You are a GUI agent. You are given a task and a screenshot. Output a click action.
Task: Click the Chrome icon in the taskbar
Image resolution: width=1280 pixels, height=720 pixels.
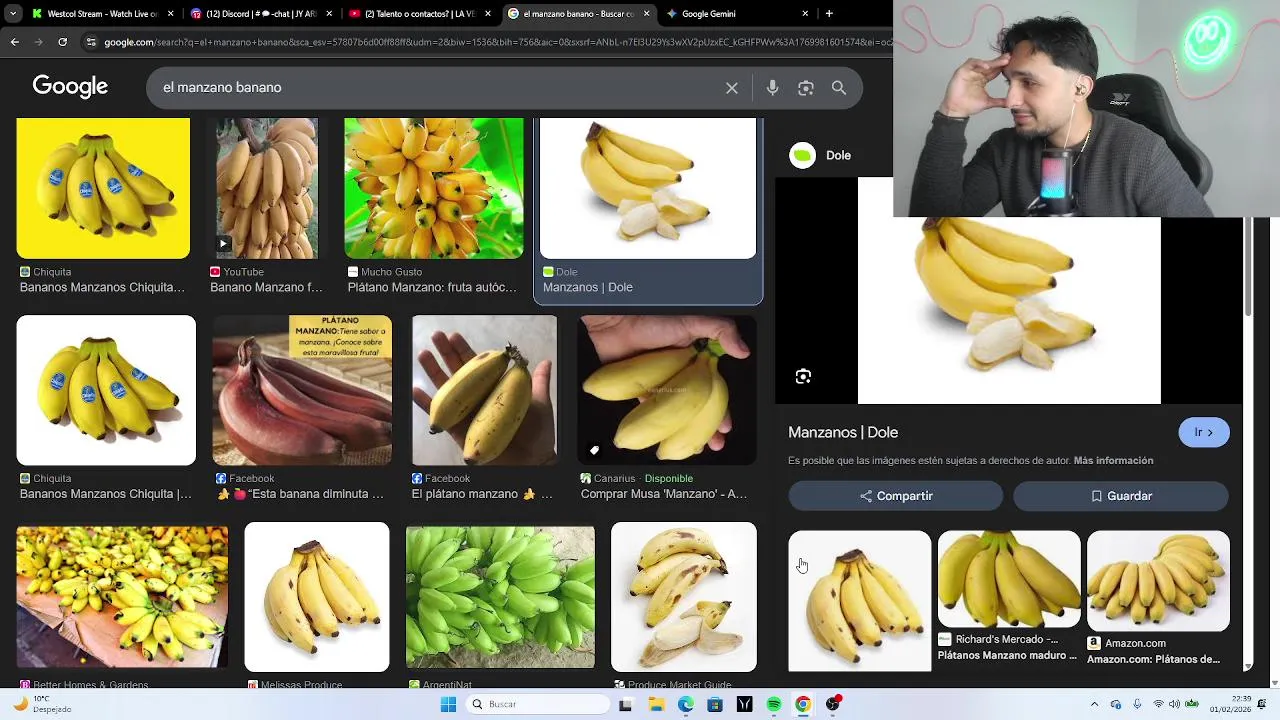(x=803, y=704)
